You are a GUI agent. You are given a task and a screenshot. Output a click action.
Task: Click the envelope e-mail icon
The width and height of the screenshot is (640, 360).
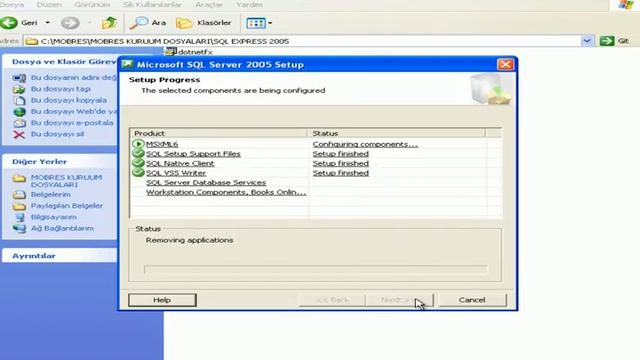point(19,123)
